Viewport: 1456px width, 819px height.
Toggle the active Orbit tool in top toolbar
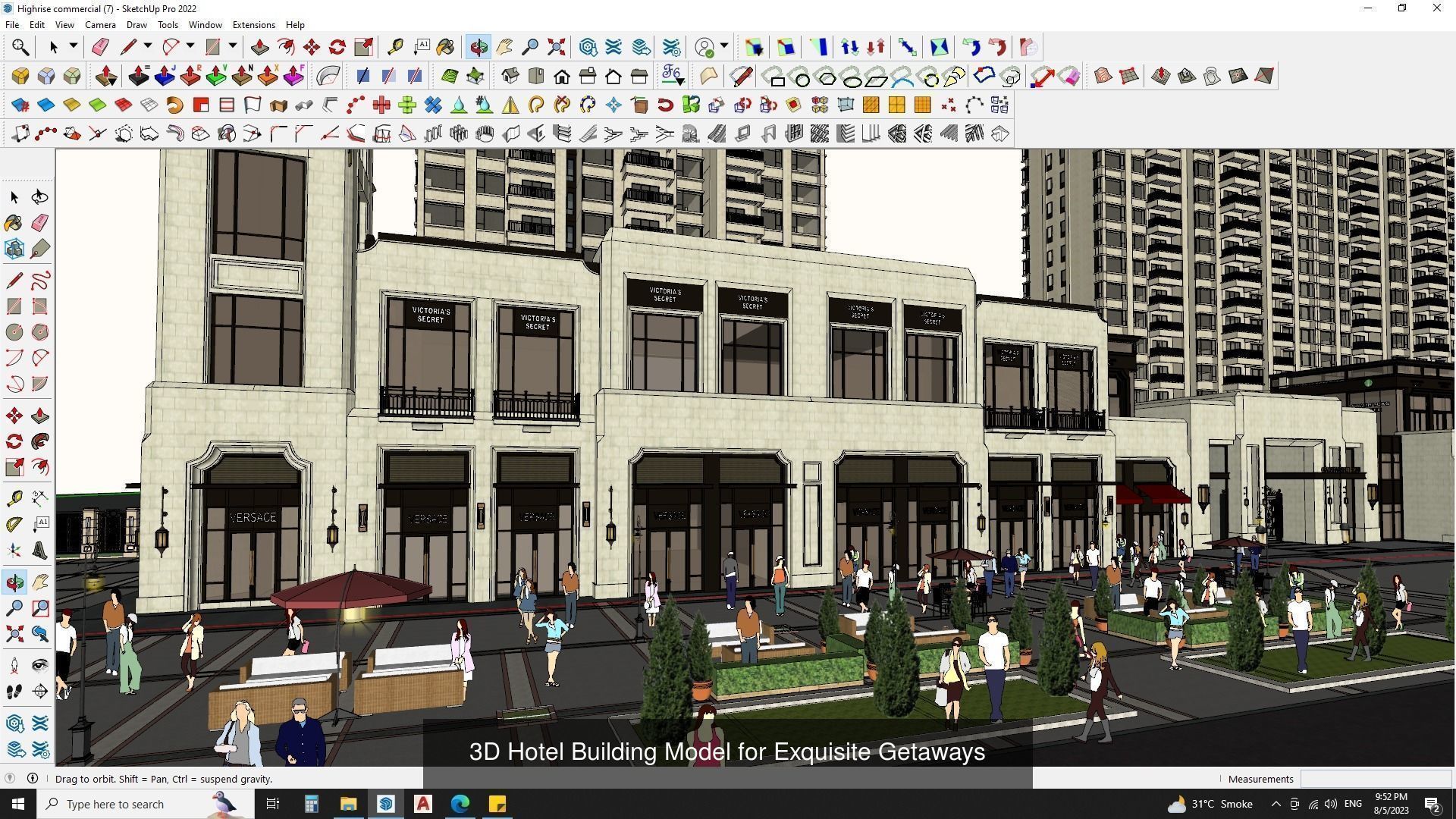click(x=479, y=47)
